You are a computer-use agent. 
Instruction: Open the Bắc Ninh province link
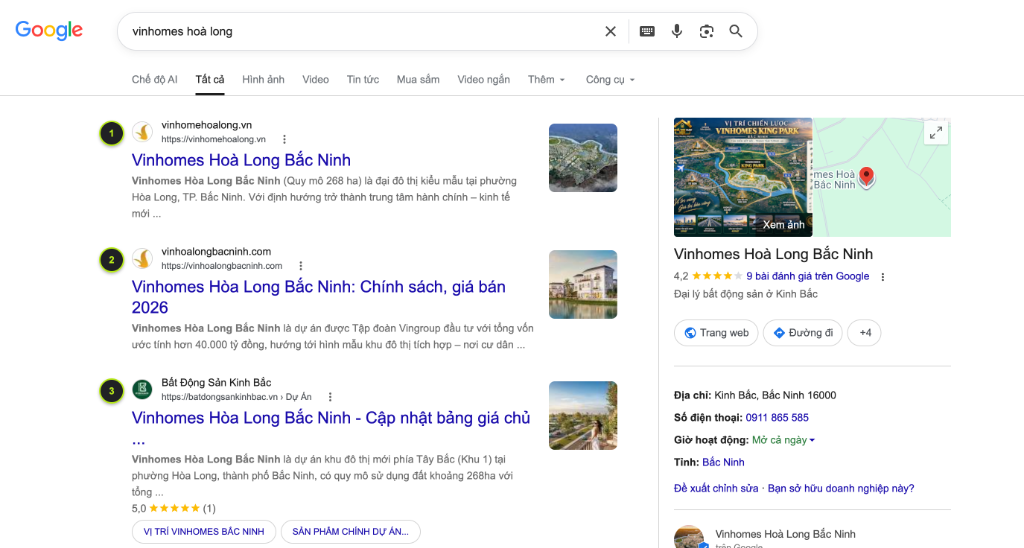pos(723,462)
